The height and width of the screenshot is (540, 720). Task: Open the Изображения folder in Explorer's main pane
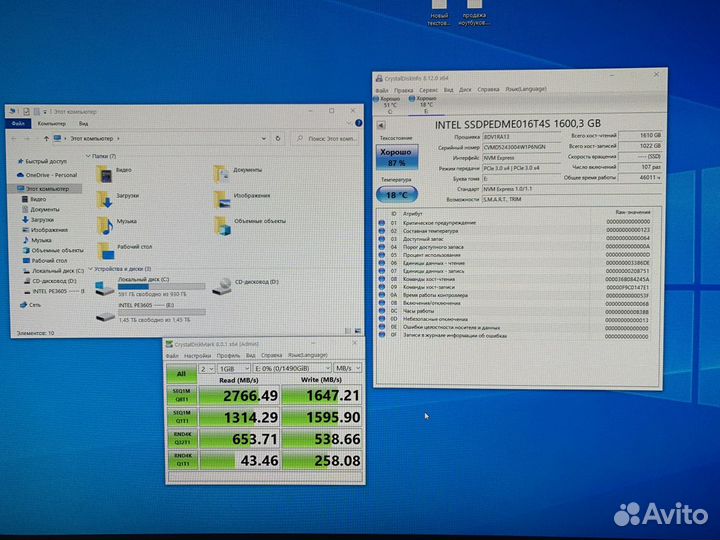[242, 200]
